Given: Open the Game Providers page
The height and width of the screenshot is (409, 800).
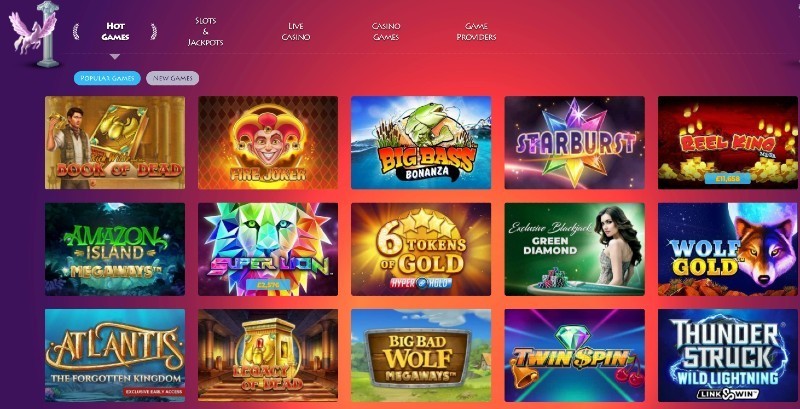Looking at the screenshot, I should pos(476,32).
